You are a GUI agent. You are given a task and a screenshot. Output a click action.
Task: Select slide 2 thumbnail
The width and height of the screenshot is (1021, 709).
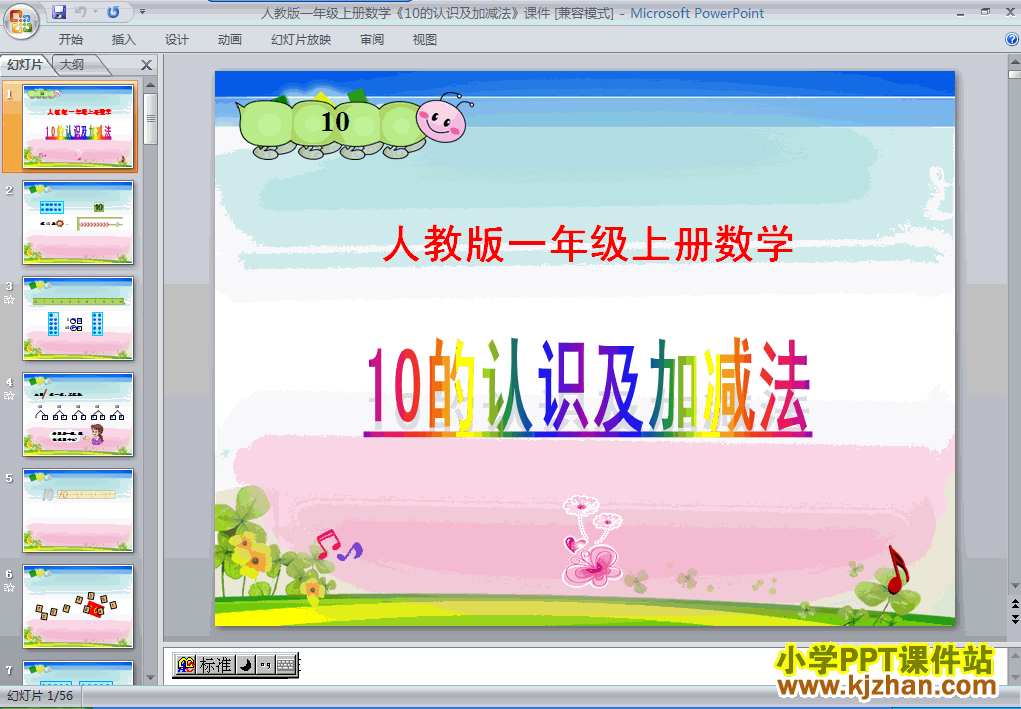[x=77, y=223]
